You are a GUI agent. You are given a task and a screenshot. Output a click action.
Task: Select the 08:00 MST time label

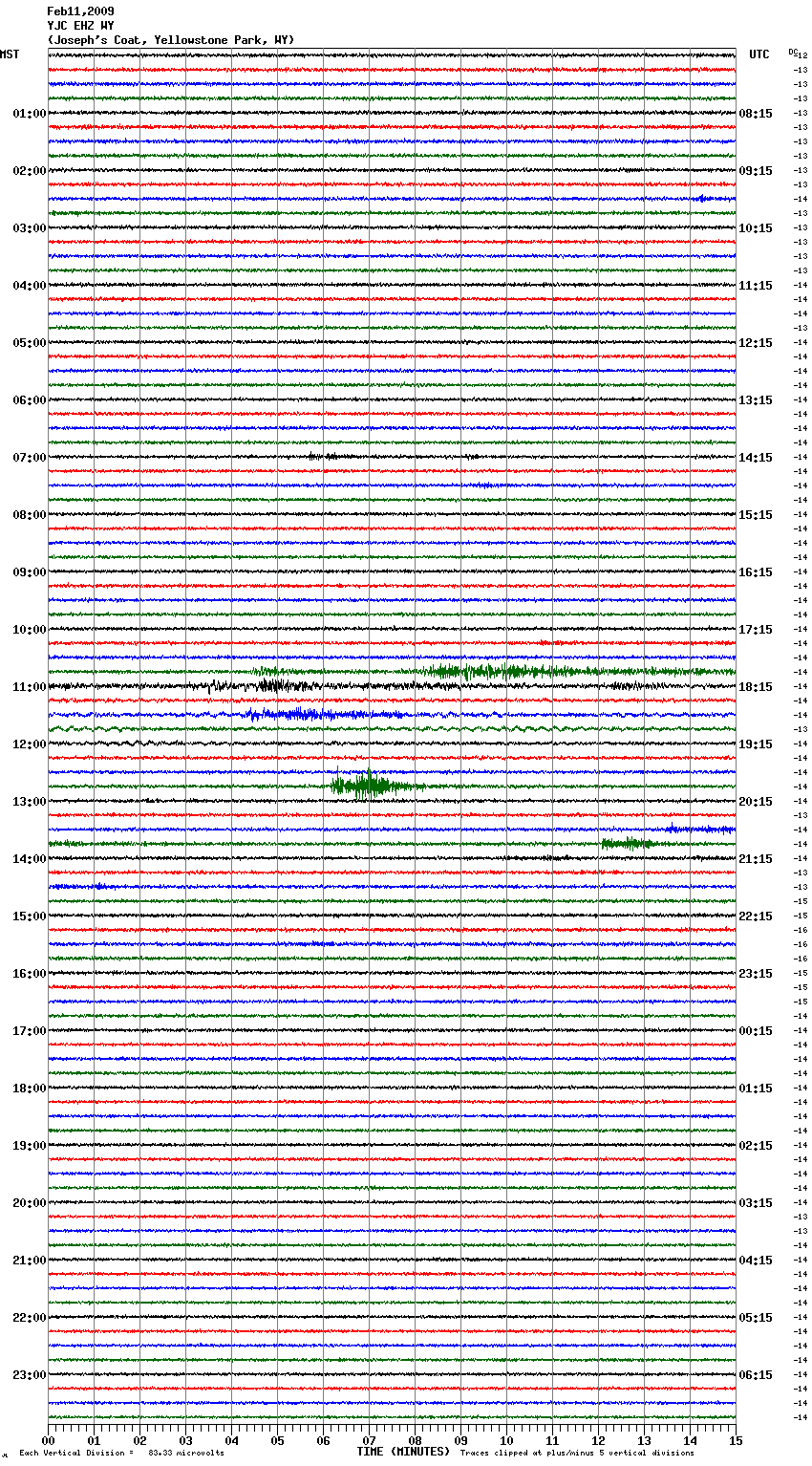[x=30, y=515]
